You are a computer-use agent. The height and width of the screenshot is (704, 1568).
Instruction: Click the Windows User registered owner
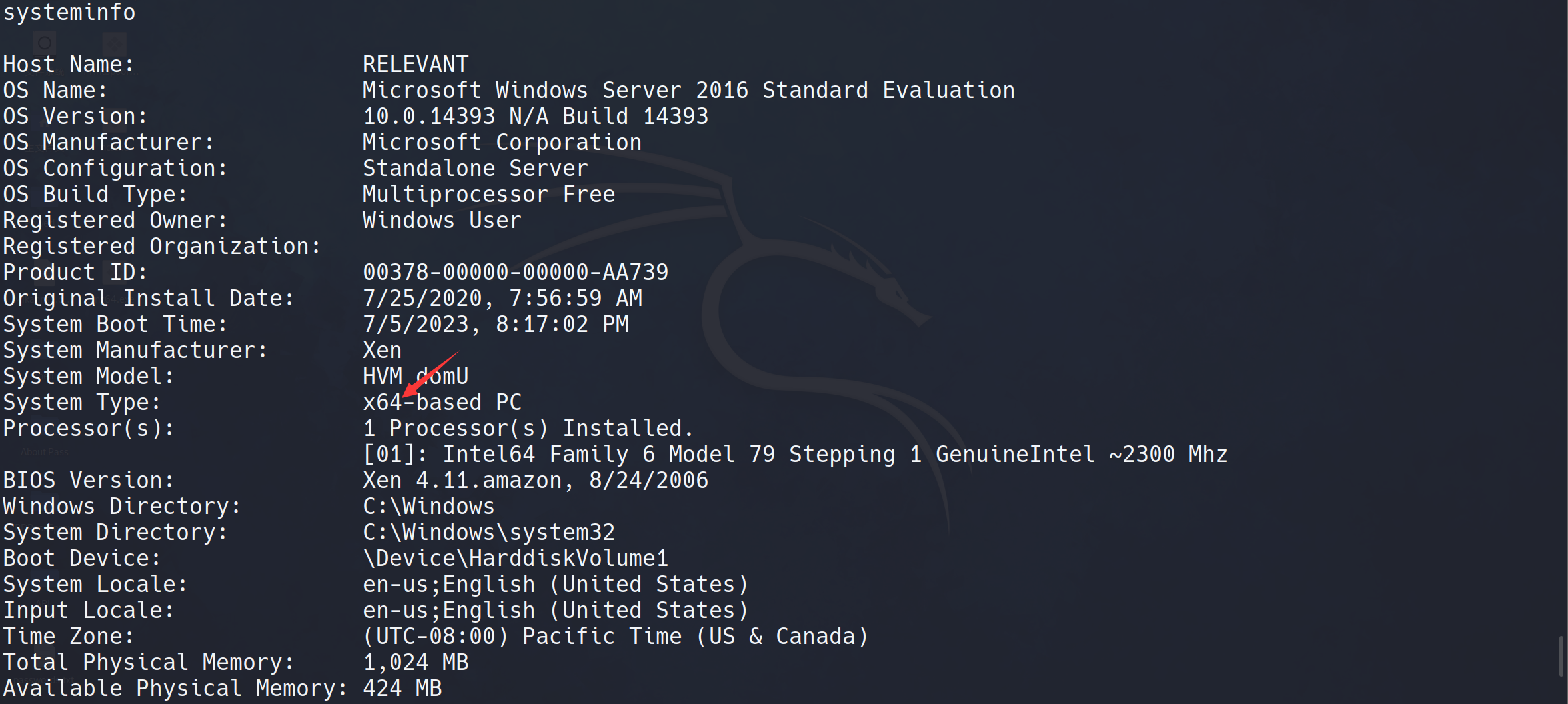(x=442, y=220)
